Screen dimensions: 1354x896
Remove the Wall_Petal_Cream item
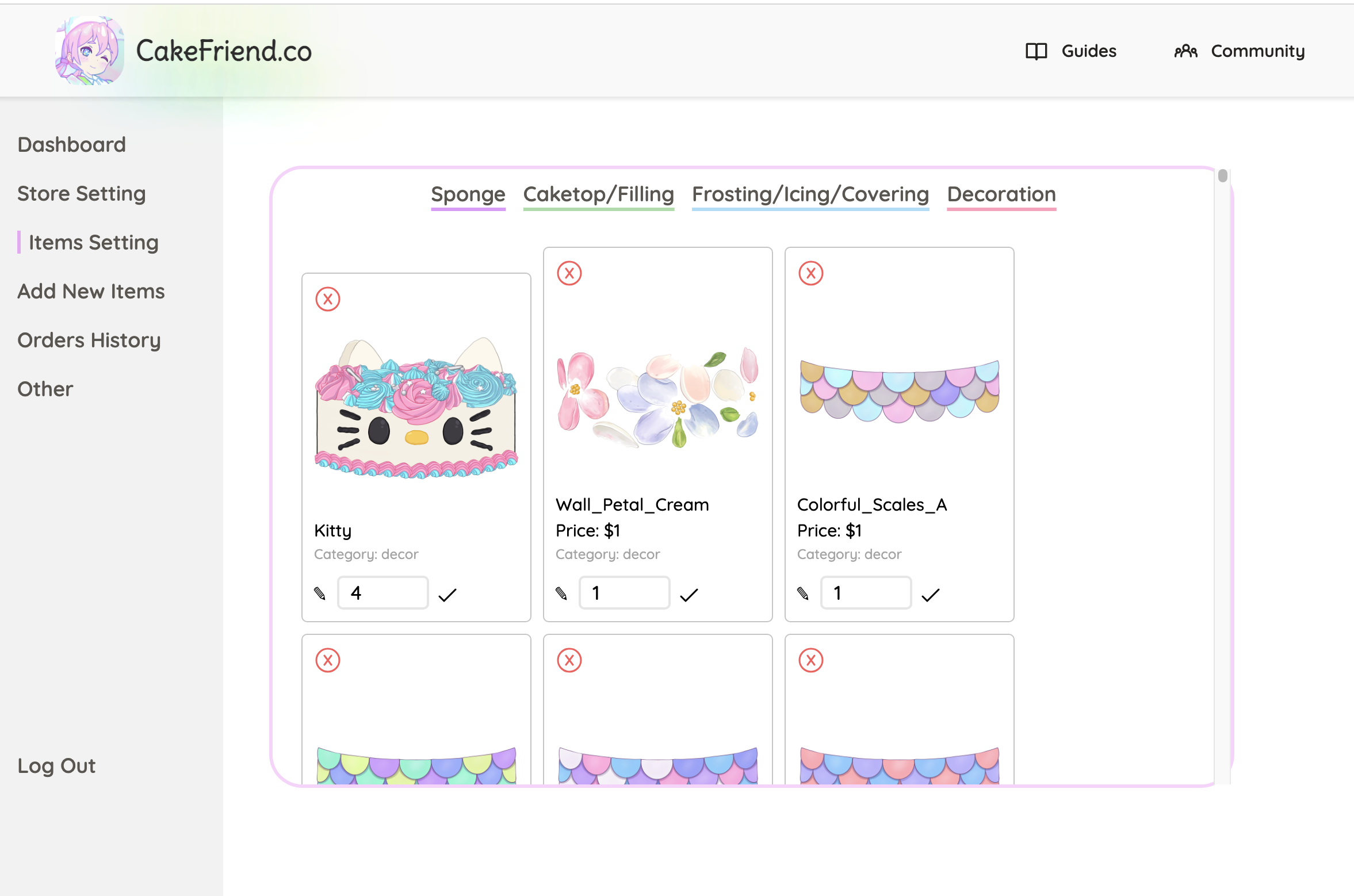pyautogui.click(x=569, y=273)
